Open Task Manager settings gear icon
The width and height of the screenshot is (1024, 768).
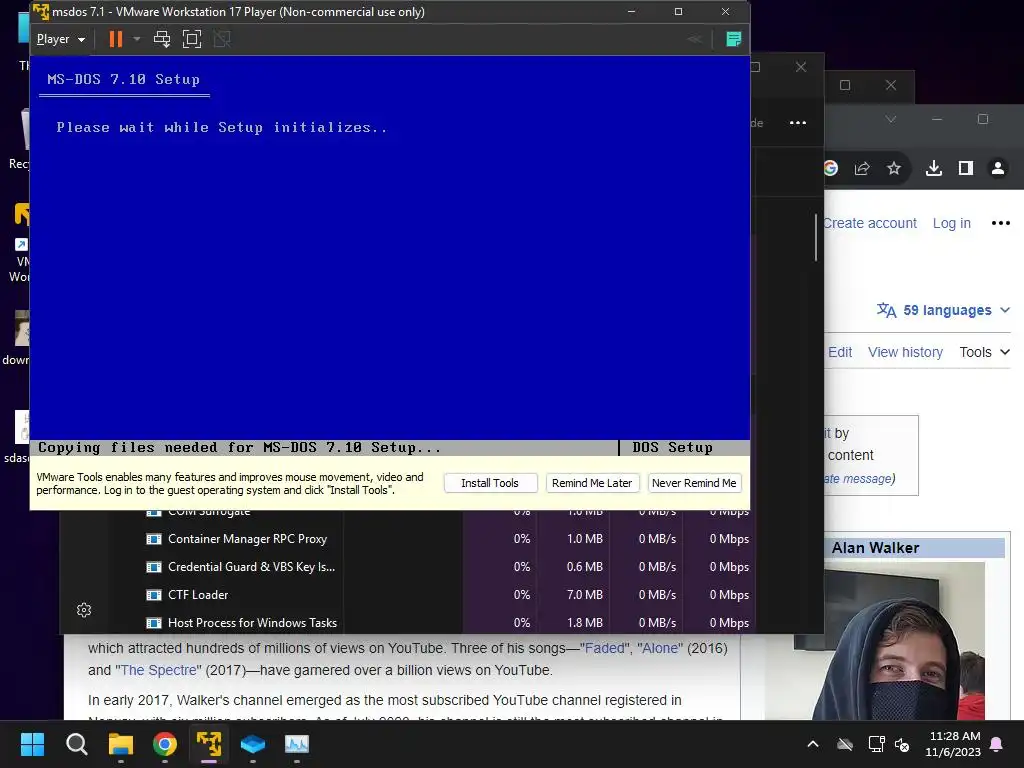pyautogui.click(x=84, y=610)
